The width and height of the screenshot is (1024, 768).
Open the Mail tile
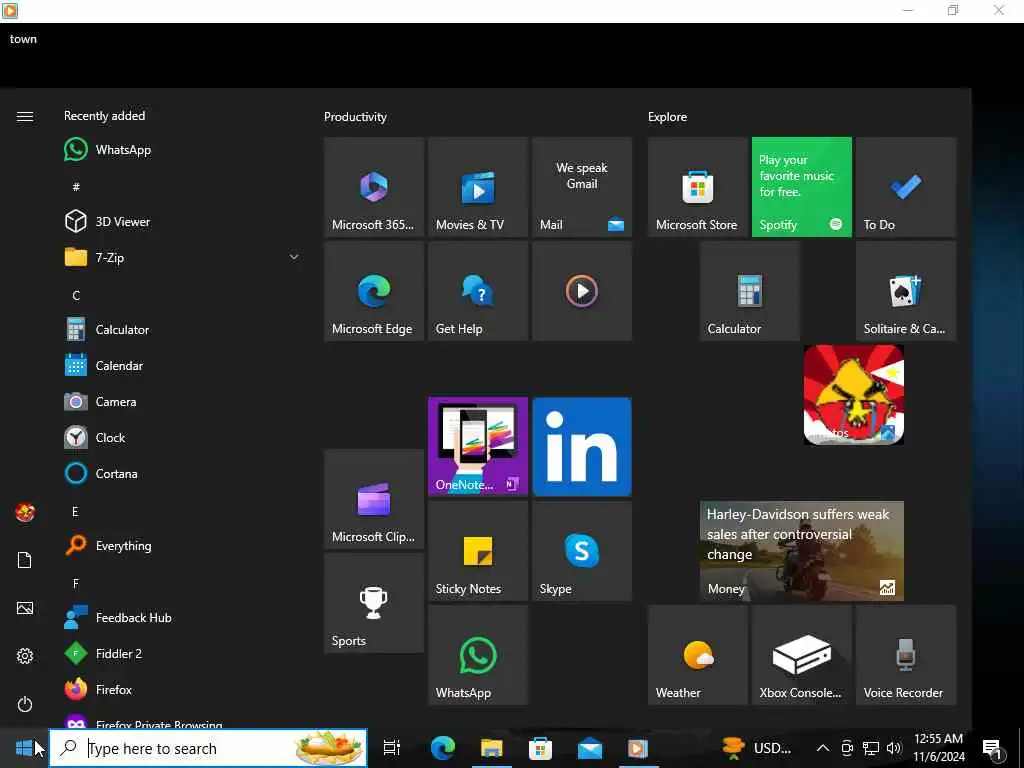coord(582,187)
